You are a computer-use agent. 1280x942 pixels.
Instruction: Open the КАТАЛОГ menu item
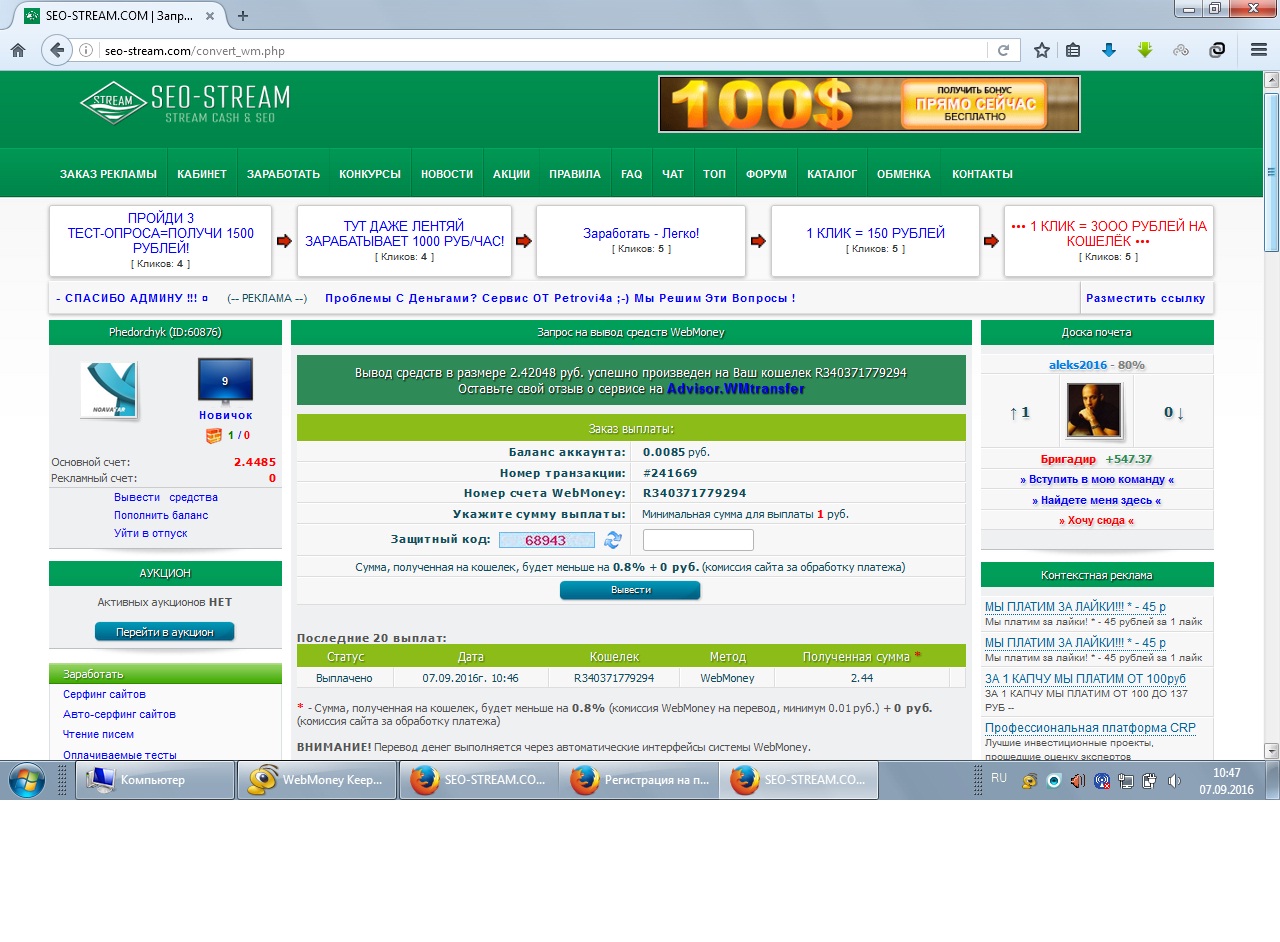click(832, 174)
